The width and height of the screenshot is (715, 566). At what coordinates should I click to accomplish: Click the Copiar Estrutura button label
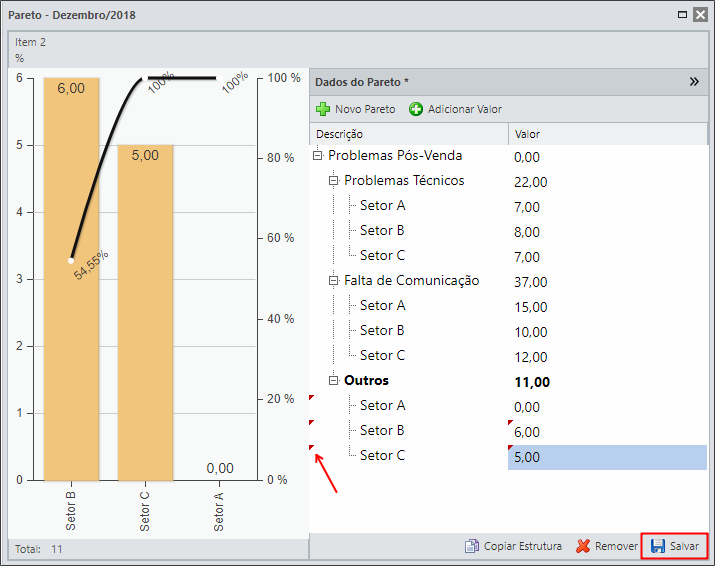click(x=523, y=546)
